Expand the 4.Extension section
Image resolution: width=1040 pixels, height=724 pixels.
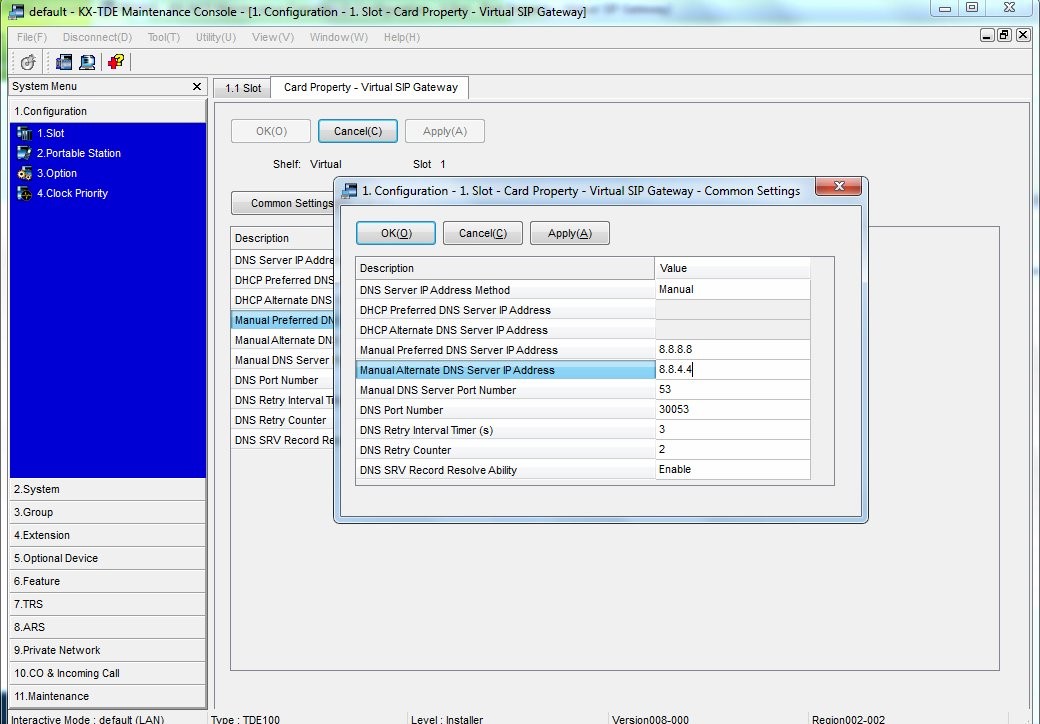pyautogui.click(x=108, y=535)
